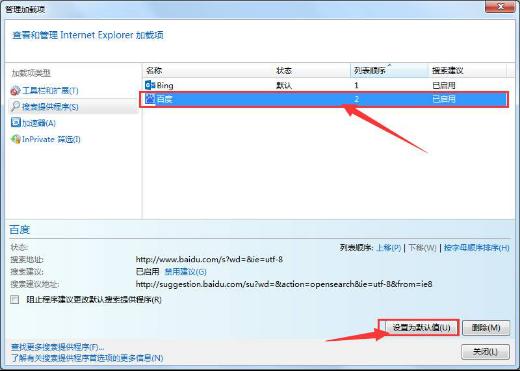
Task: Sort by the 搜索建议 column header
Action: point(467,70)
